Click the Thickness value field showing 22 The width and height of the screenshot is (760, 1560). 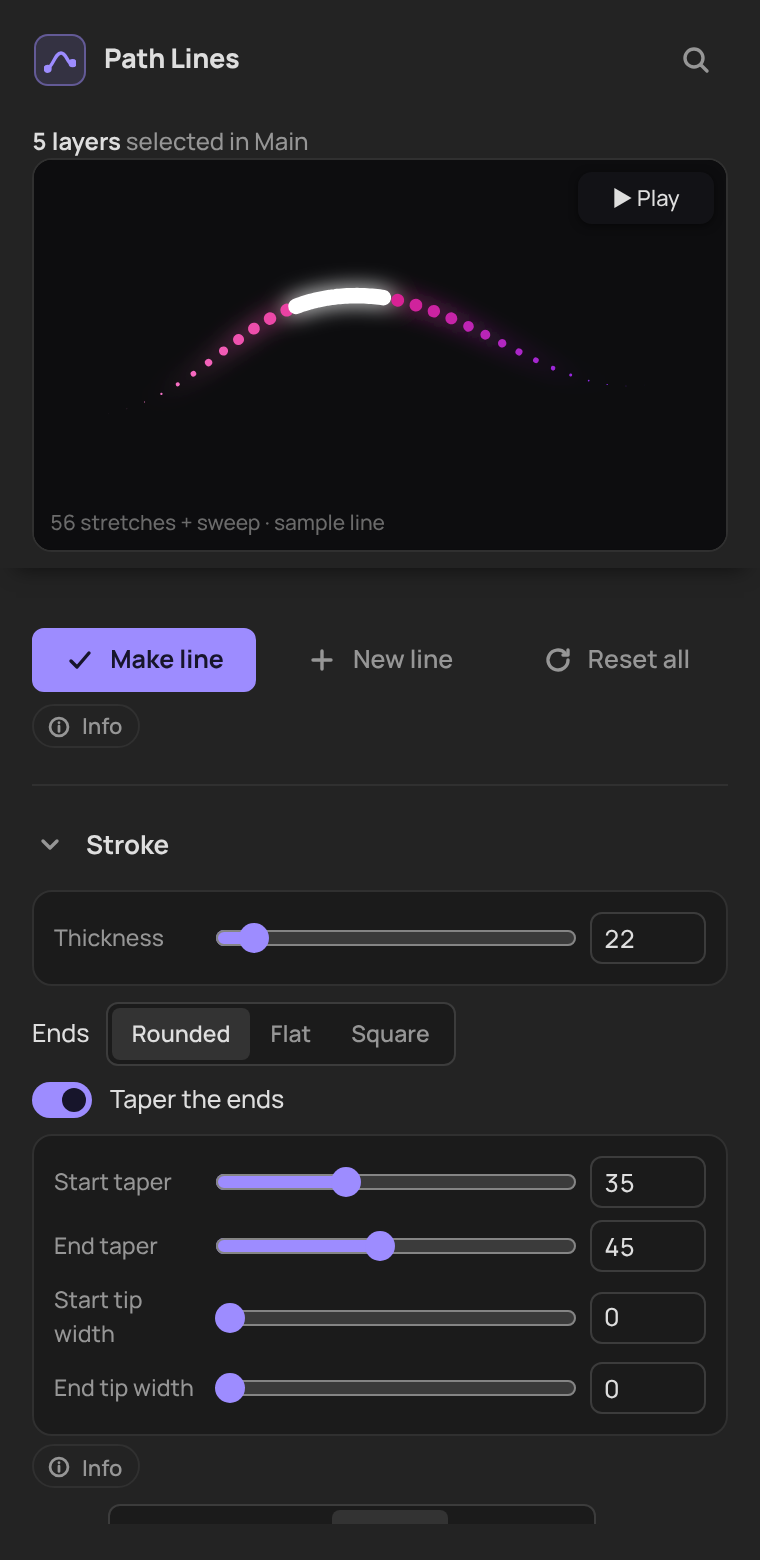(x=648, y=938)
